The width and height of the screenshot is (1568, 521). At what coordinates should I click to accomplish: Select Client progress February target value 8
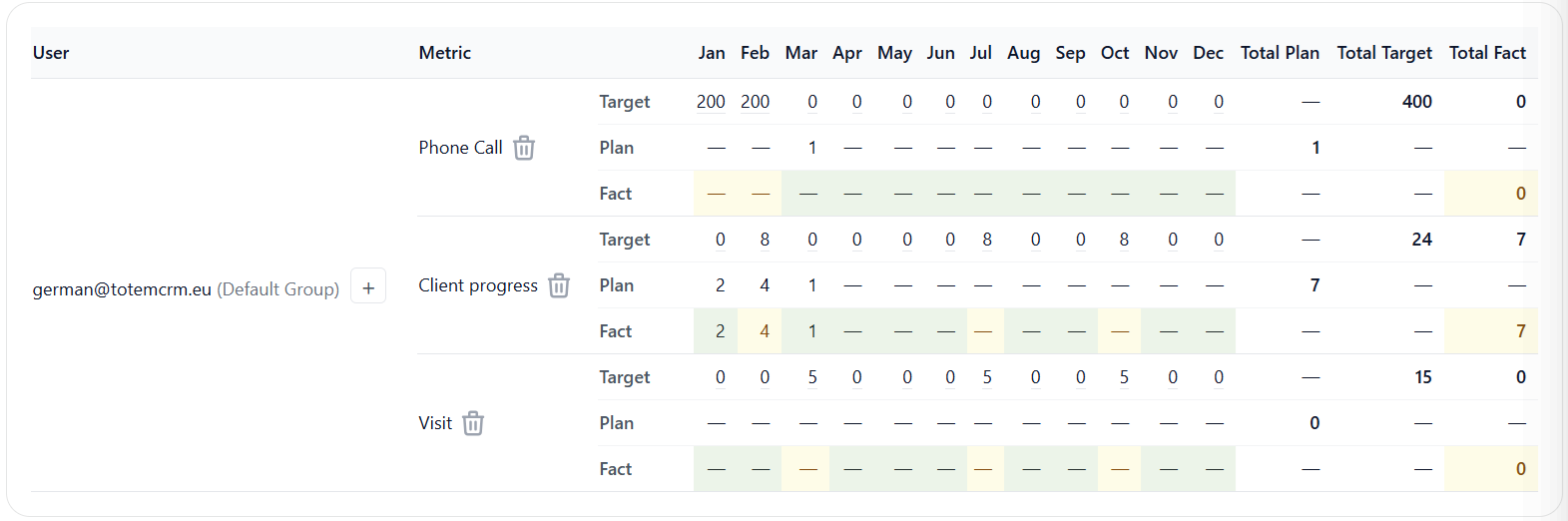tap(765, 240)
